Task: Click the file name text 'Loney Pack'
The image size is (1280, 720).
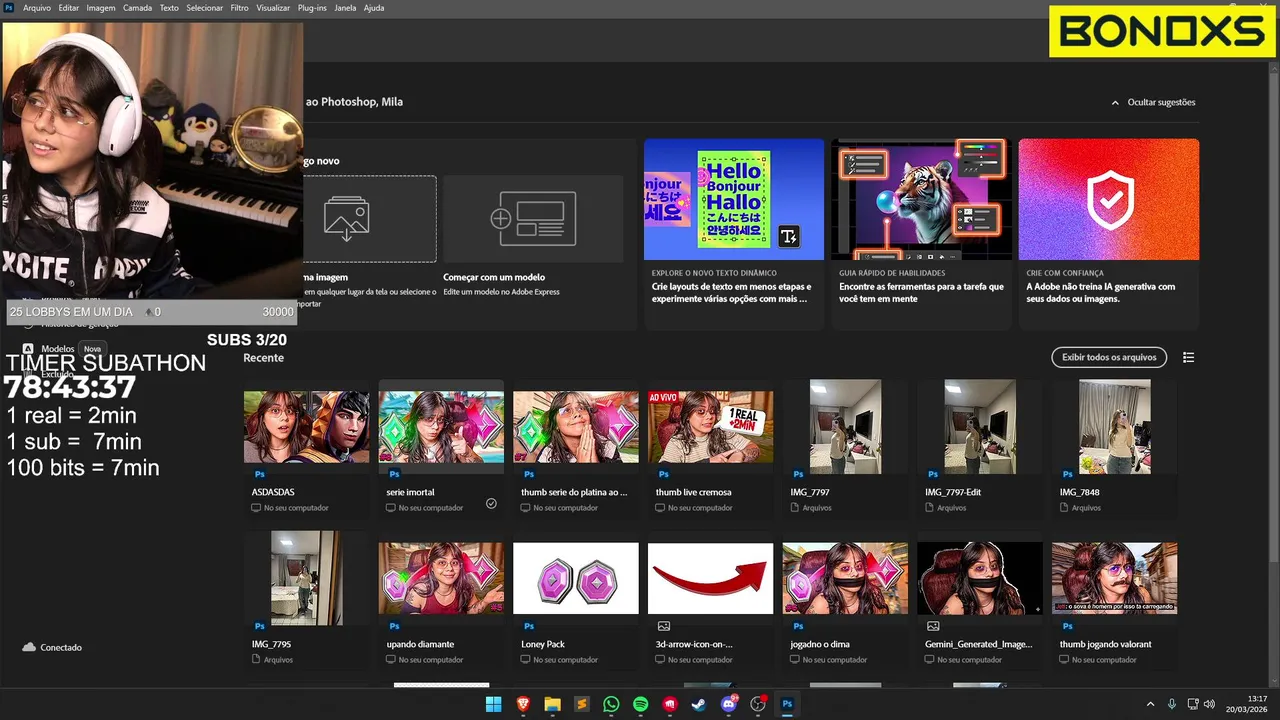Action: tap(543, 644)
